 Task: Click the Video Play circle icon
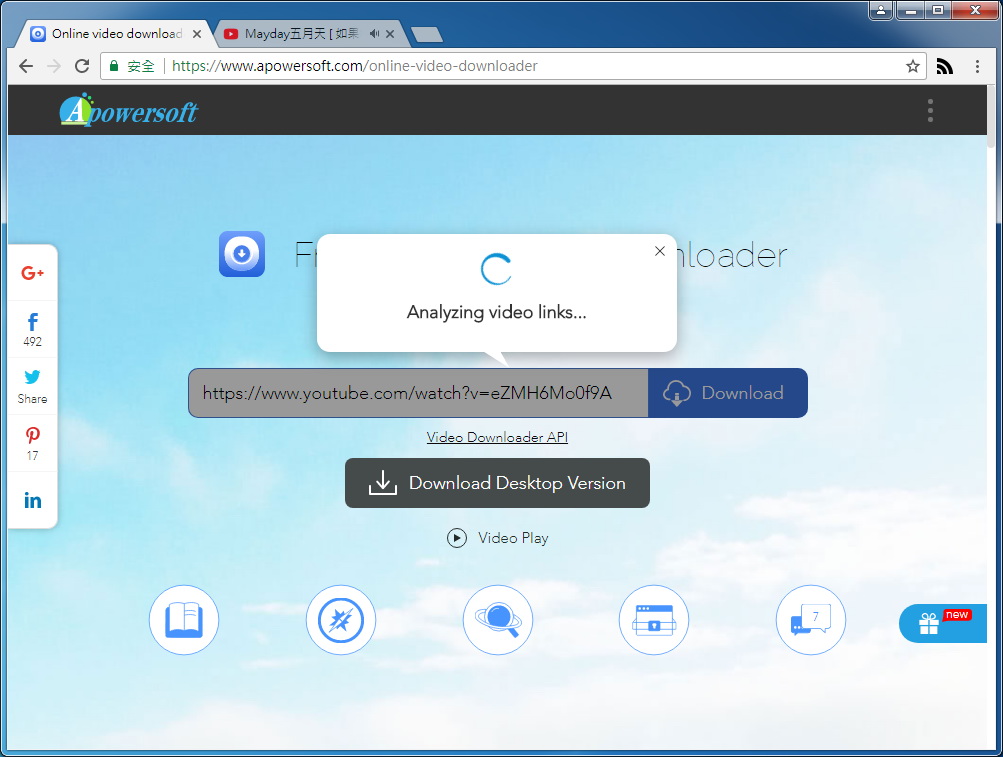[x=457, y=538]
